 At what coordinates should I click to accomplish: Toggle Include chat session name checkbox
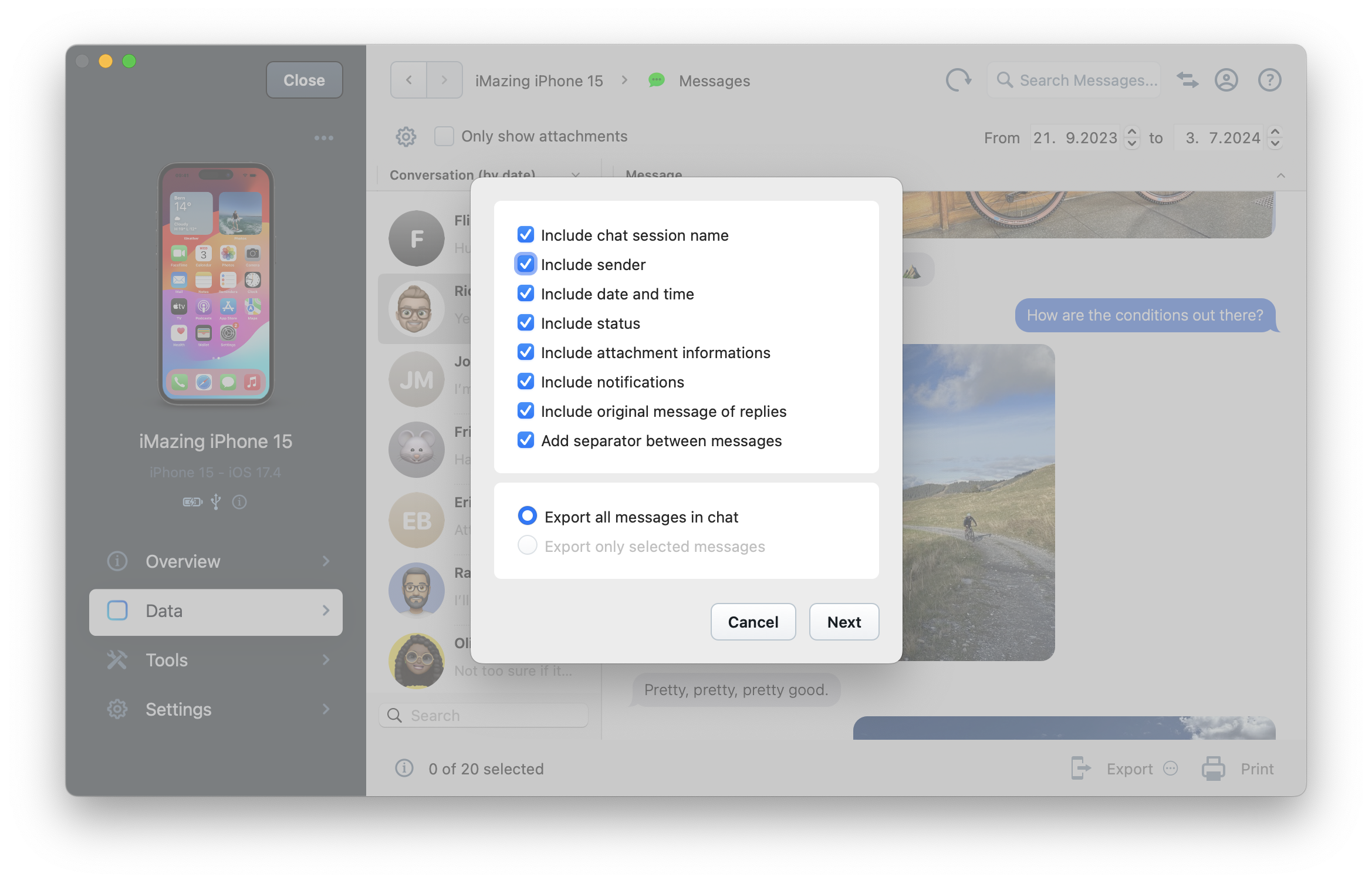tap(526, 235)
